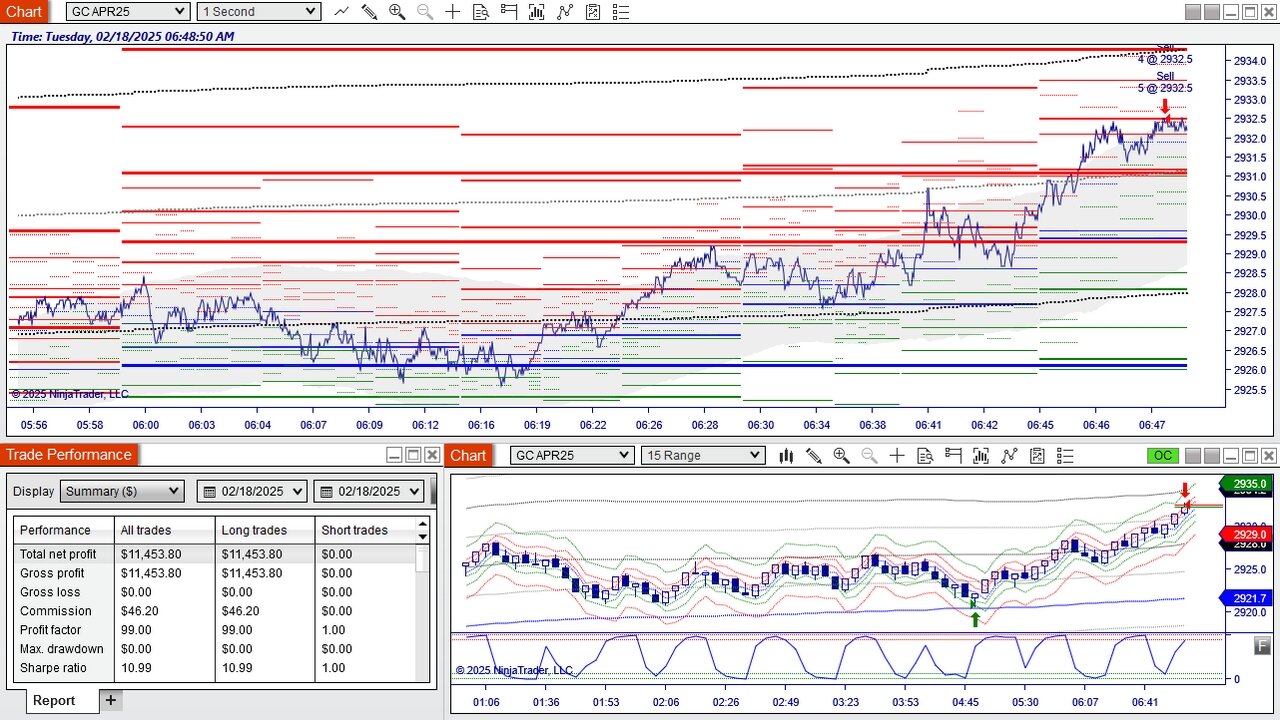Choose the crosshair cursor in bottom chart
Image resolution: width=1280 pixels, height=720 pixels.
[x=897, y=456]
